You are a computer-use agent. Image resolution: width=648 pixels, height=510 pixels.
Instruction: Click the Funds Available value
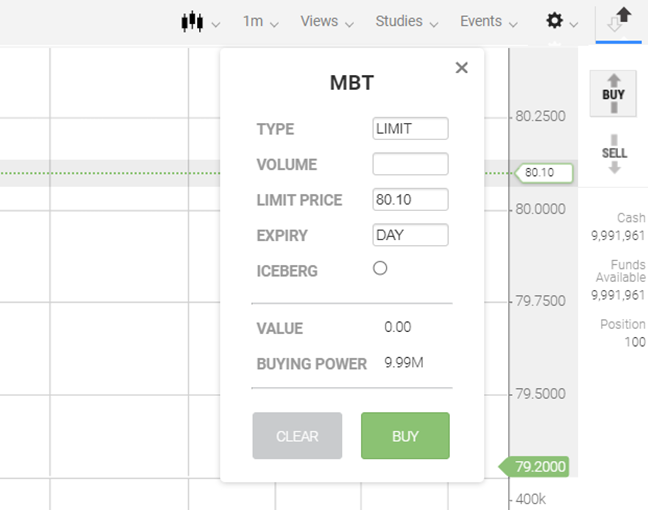point(618,295)
